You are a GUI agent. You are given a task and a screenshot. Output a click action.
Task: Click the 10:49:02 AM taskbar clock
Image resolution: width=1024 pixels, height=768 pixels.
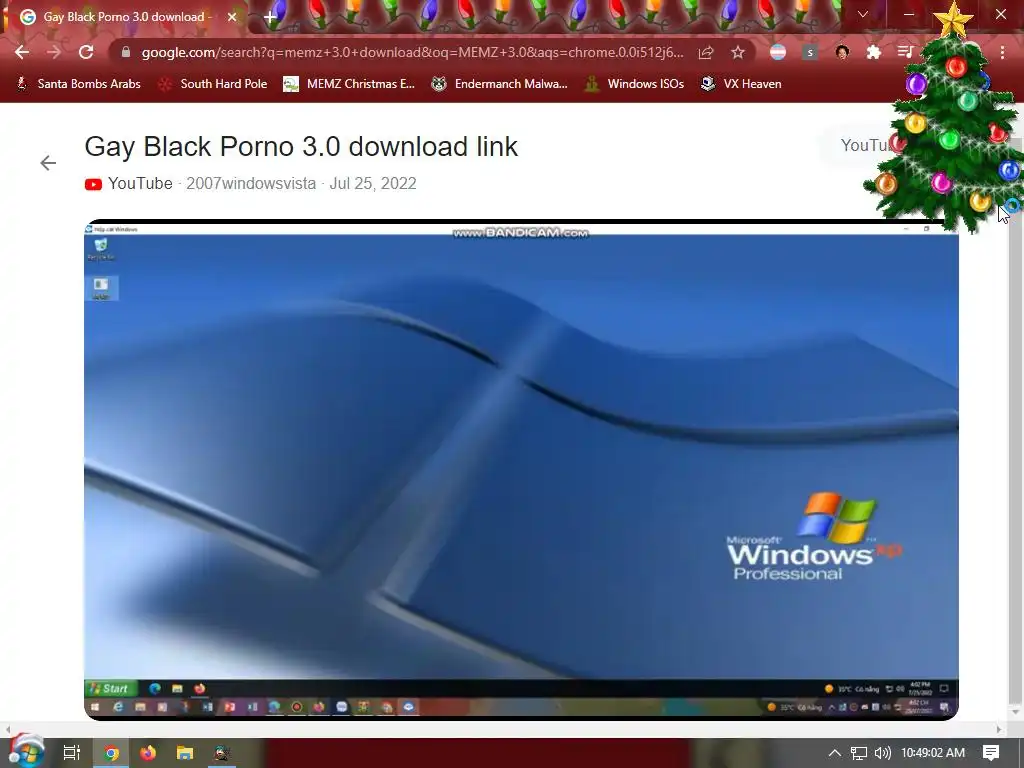click(933, 753)
